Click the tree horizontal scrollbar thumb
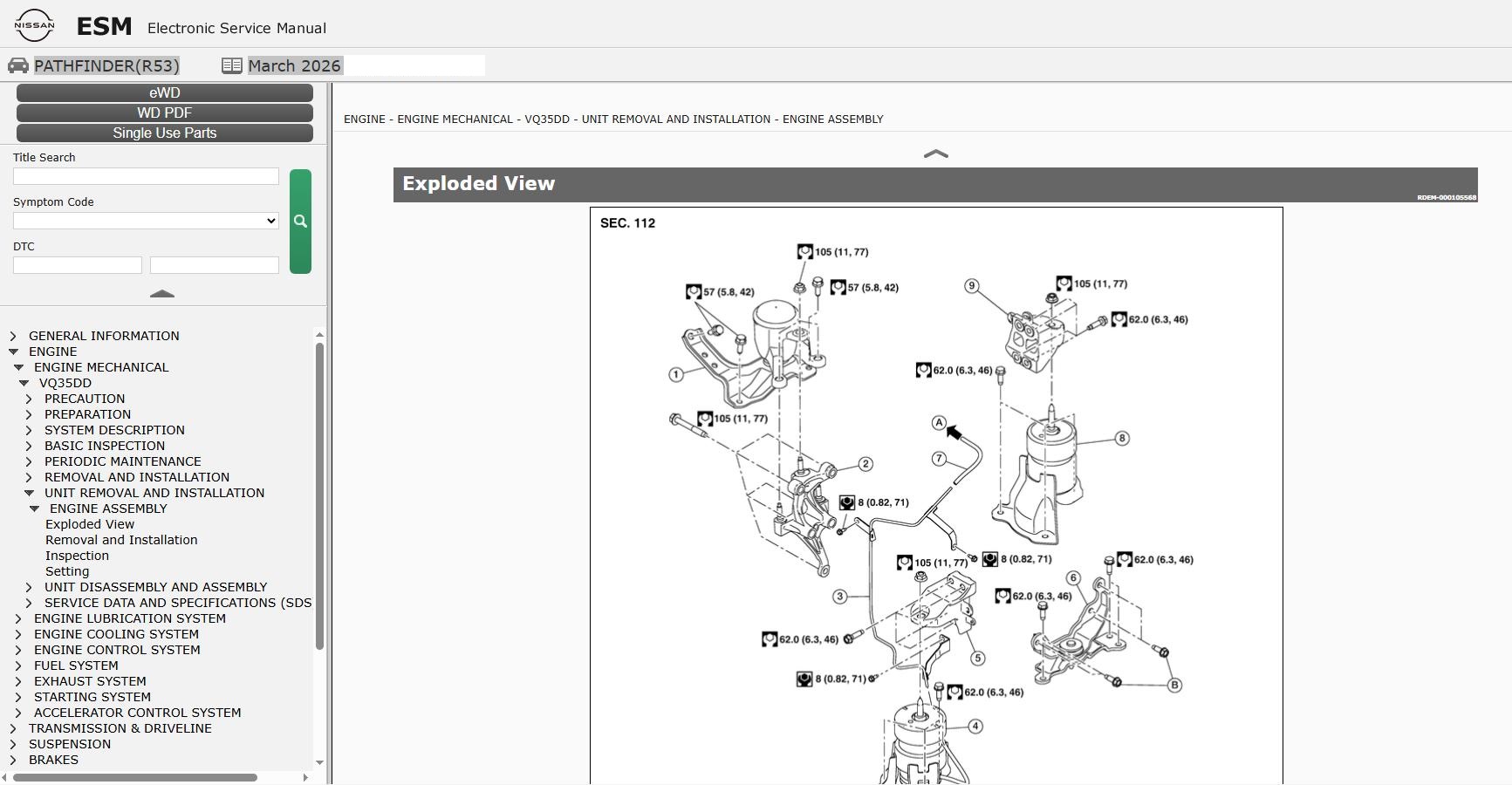Image resolution: width=1512 pixels, height=785 pixels. pos(135,777)
